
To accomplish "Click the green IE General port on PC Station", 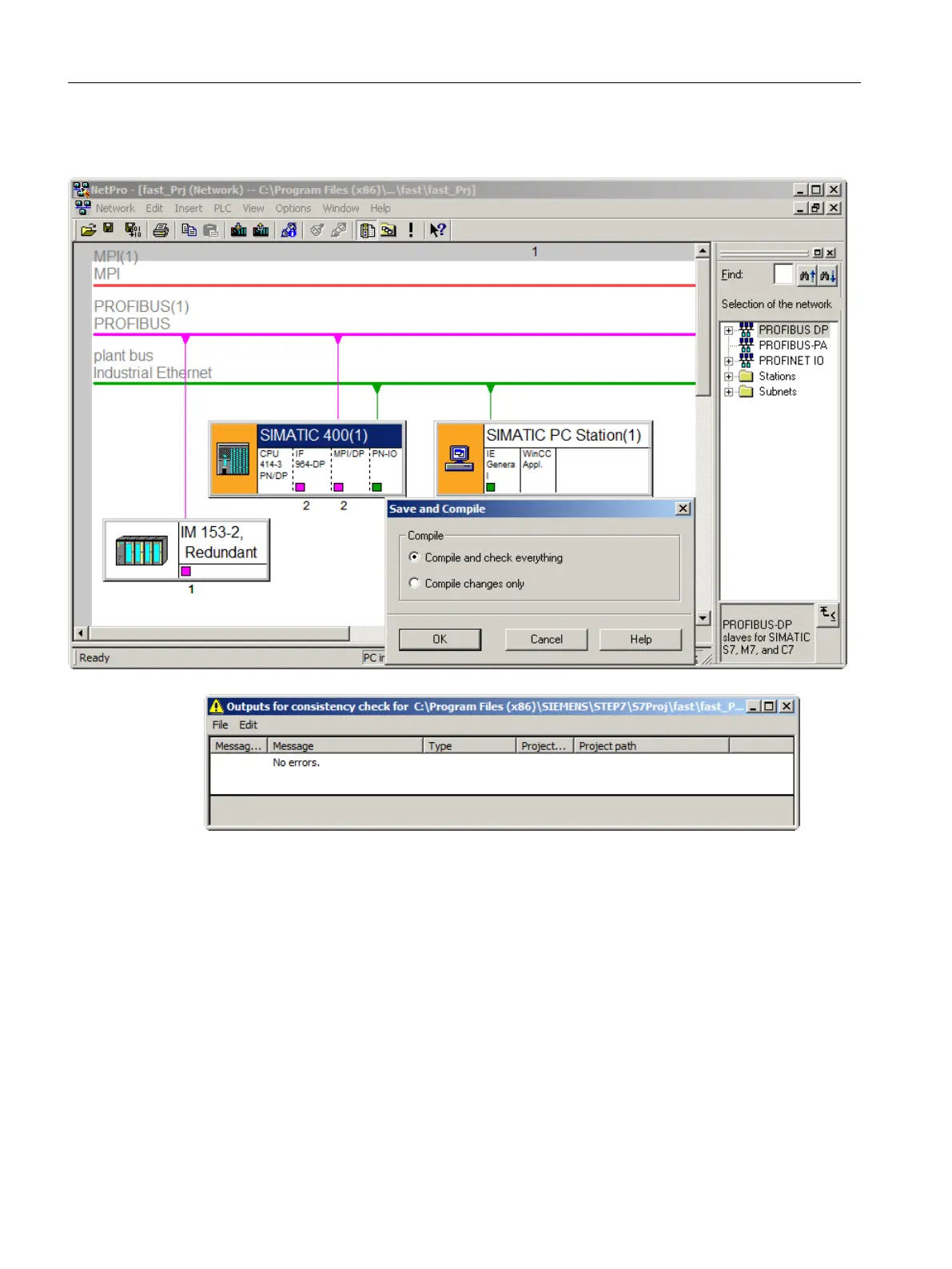I will pyautogui.click(x=491, y=487).
